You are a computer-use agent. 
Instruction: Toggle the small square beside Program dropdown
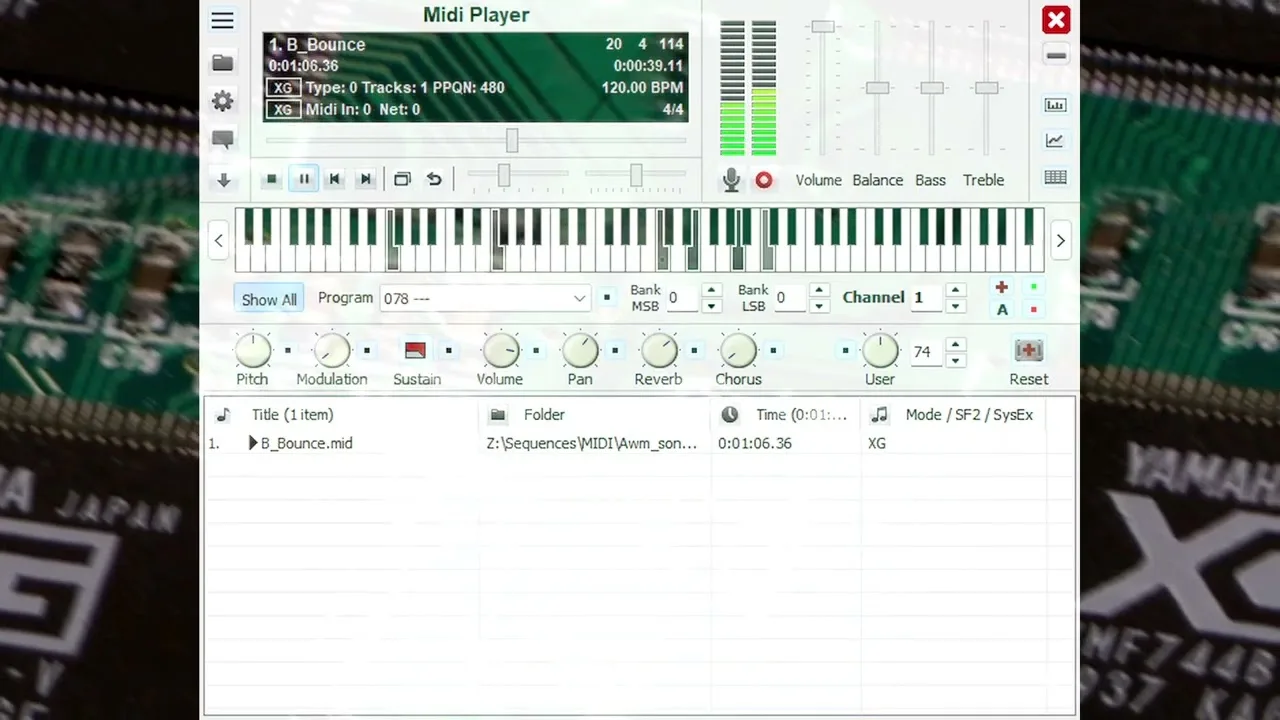[x=607, y=298]
